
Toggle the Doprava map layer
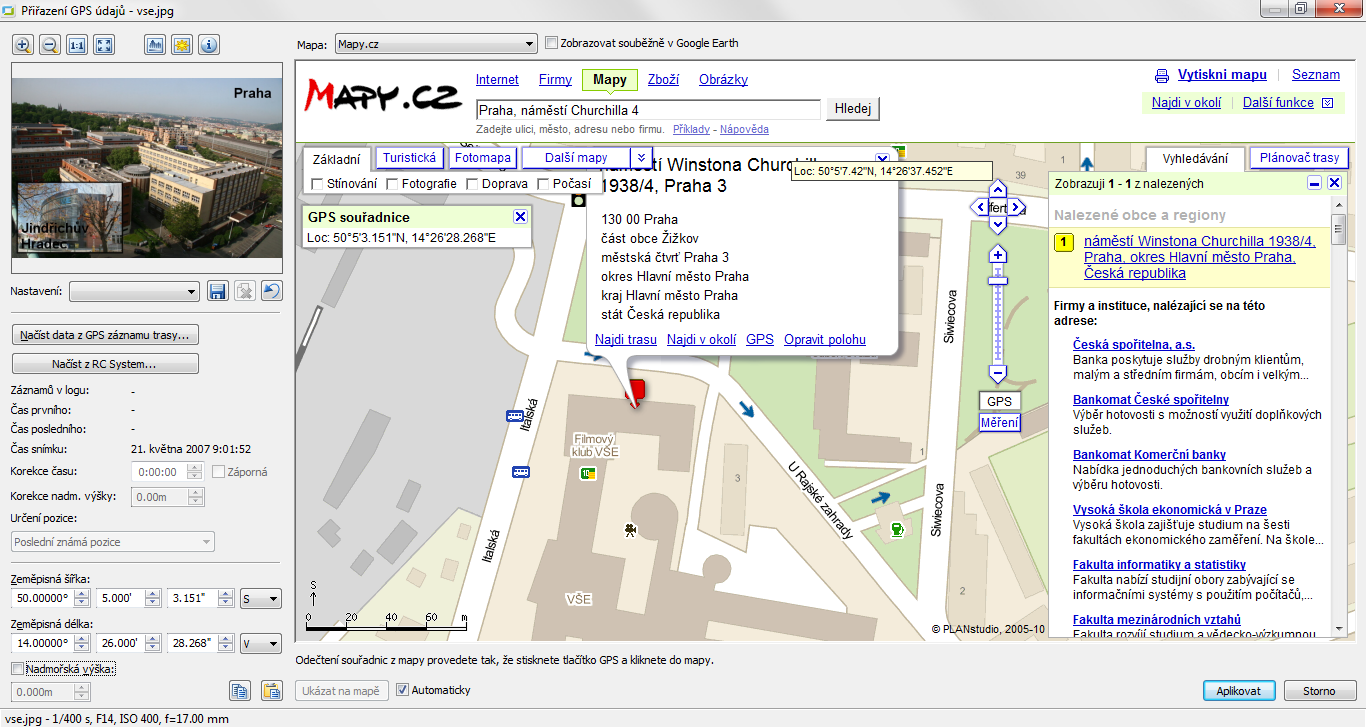[x=470, y=184]
